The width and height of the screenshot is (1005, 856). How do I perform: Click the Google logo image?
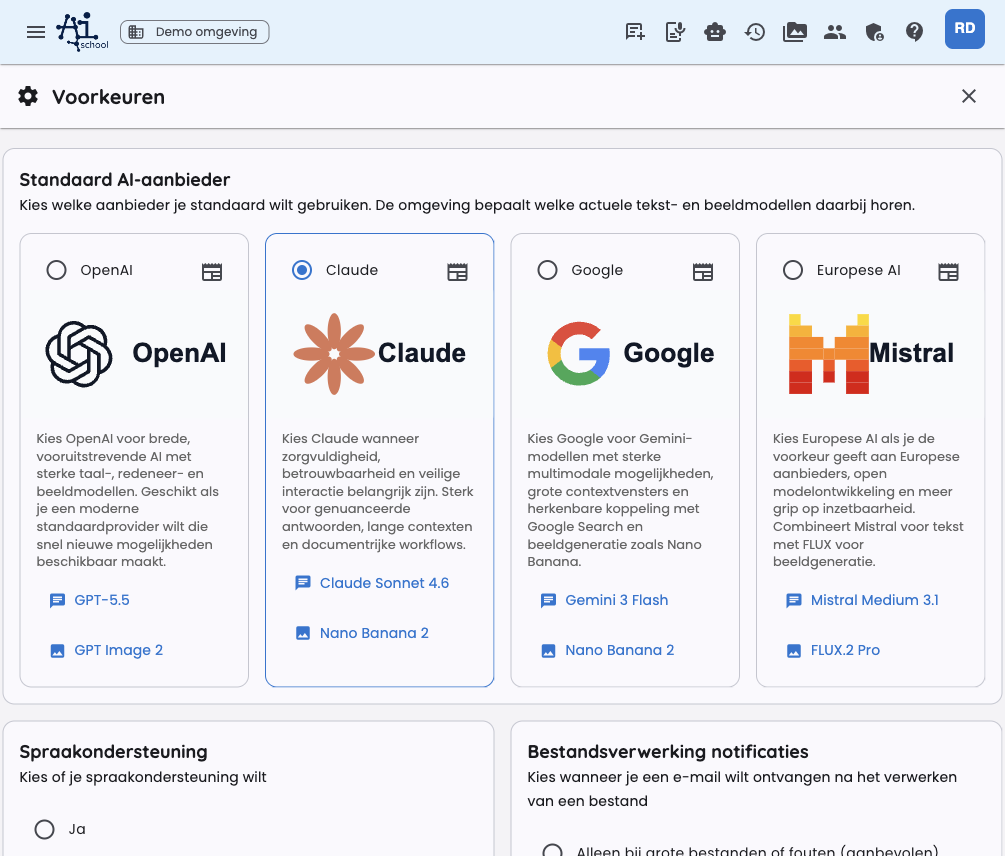tap(631, 354)
